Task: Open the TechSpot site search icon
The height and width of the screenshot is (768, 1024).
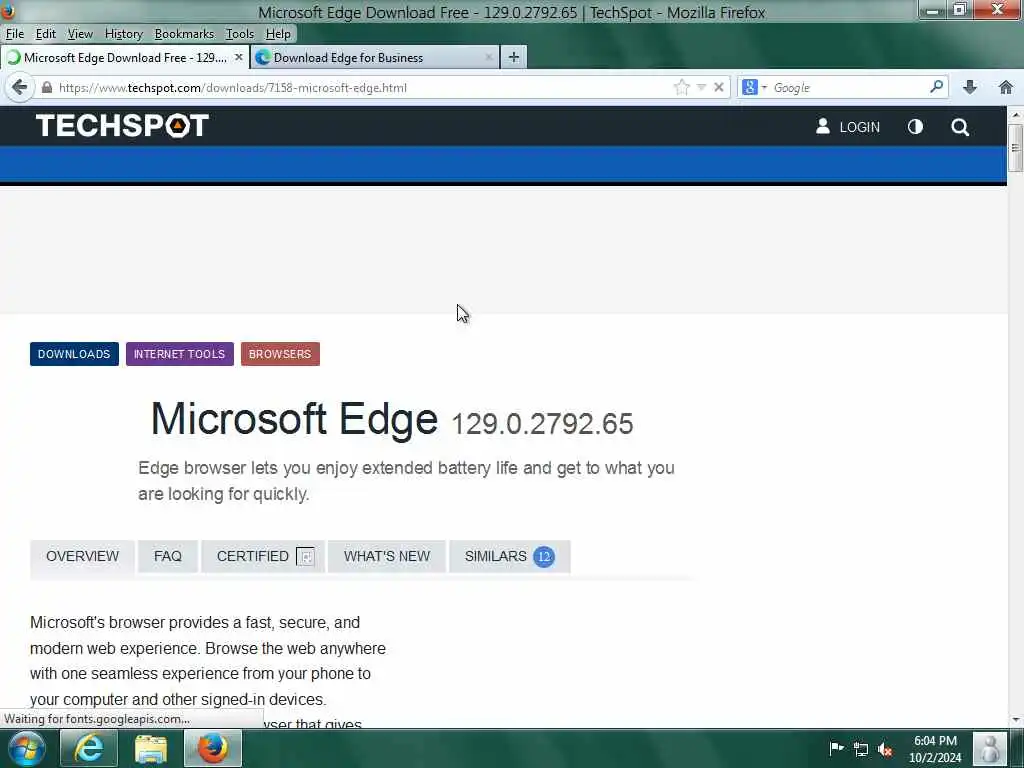Action: click(959, 127)
